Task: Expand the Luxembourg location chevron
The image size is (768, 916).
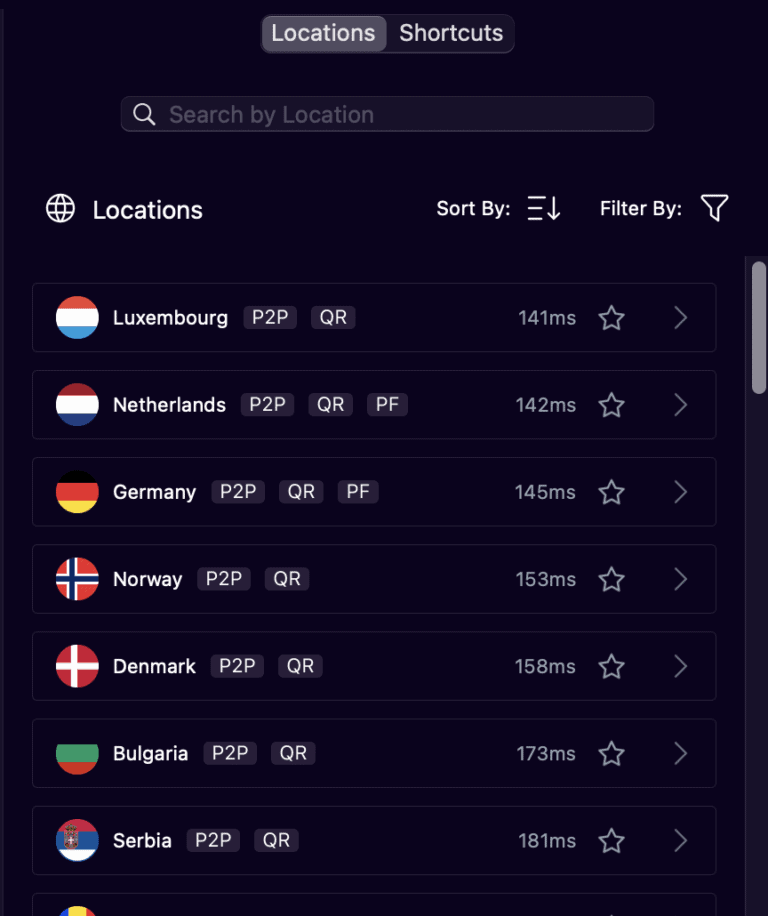Action: tap(681, 318)
